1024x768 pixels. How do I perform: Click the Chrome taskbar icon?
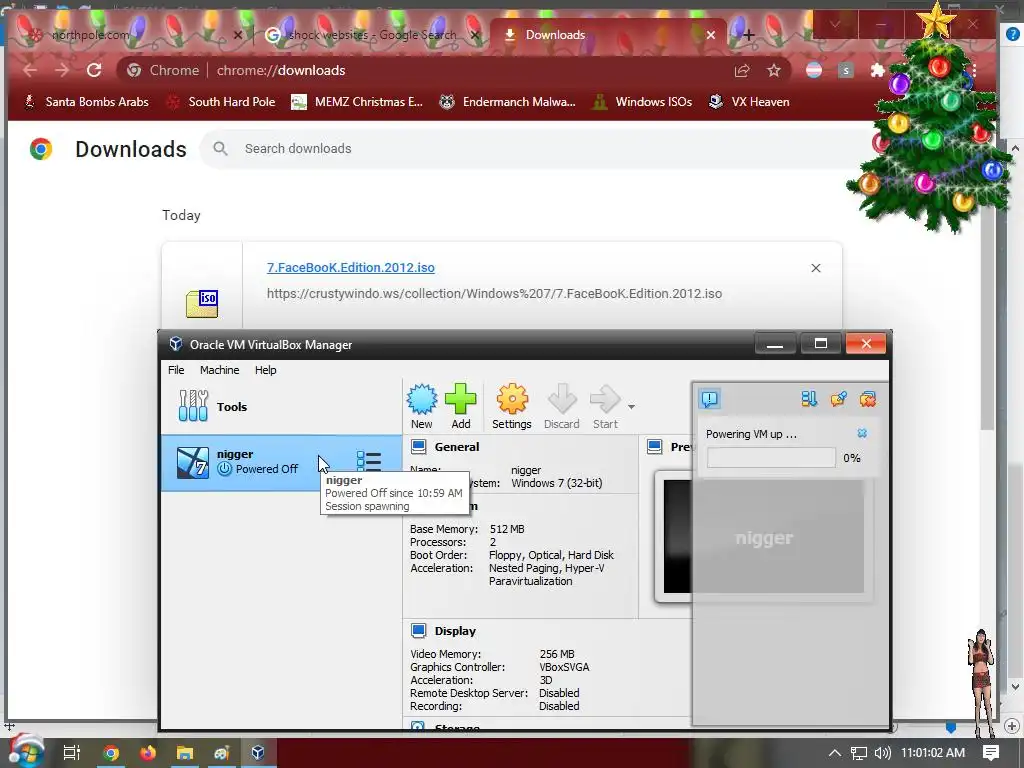[x=112, y=752]
